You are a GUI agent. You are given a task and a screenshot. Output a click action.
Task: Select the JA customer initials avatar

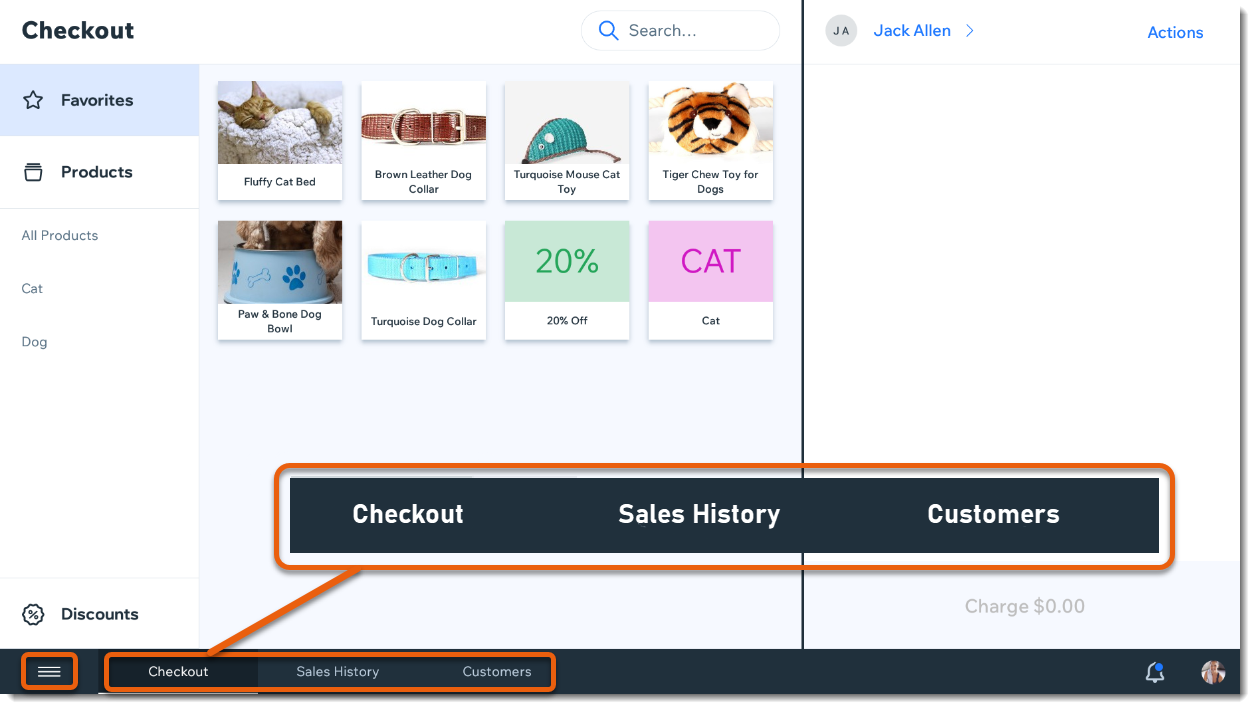(x=841, y=31)
